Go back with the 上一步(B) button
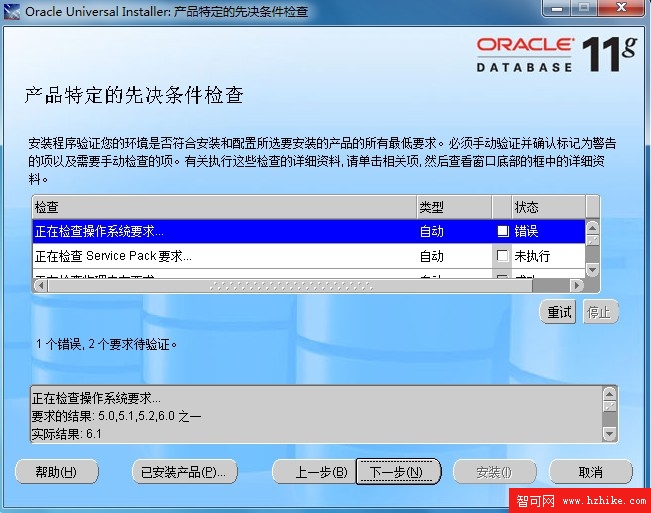 click(314, 472)
